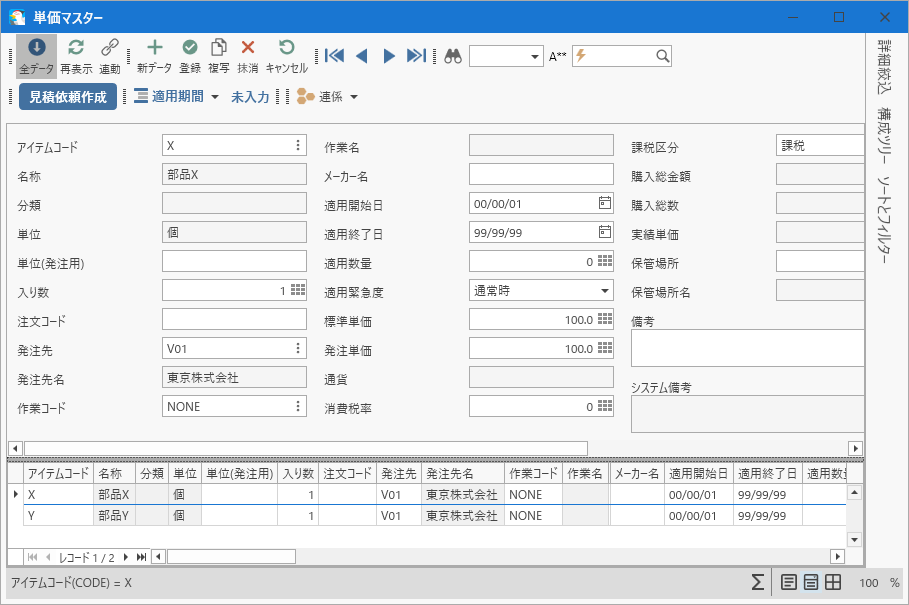Click the キャンセル button

click(x=286, y=56)
